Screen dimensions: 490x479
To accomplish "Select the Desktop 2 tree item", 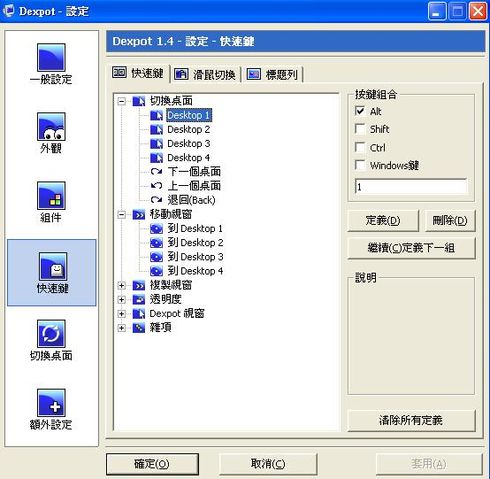I will pyautogui.click(x=189, y=129).
